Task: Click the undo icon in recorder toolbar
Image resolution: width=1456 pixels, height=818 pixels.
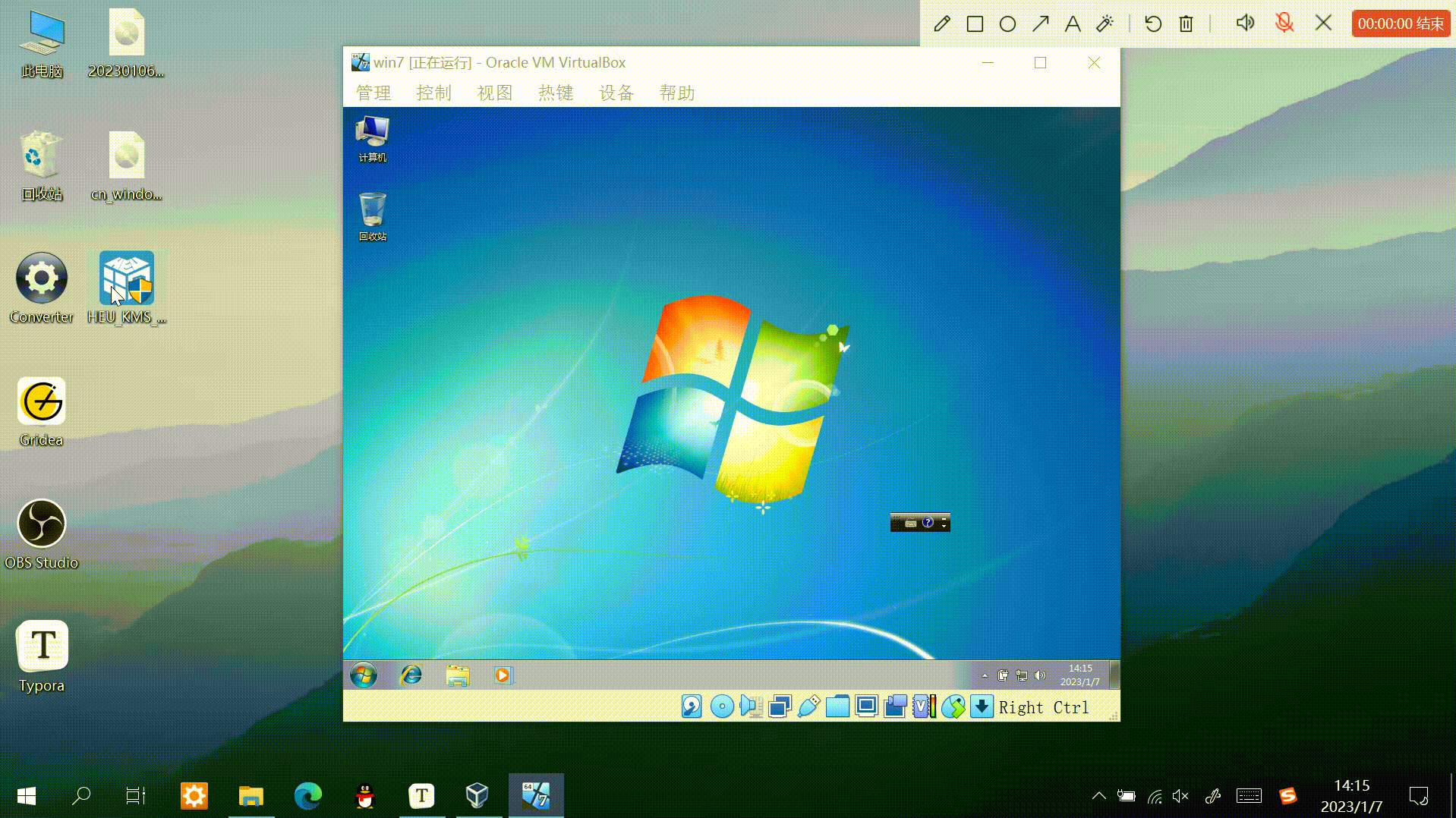Action: tap(1153, 24)
